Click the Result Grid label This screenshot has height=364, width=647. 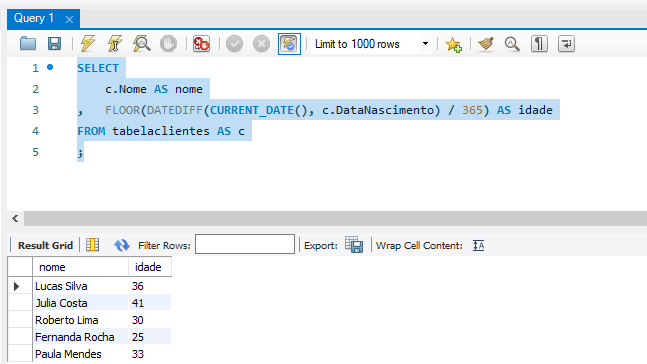45,246
